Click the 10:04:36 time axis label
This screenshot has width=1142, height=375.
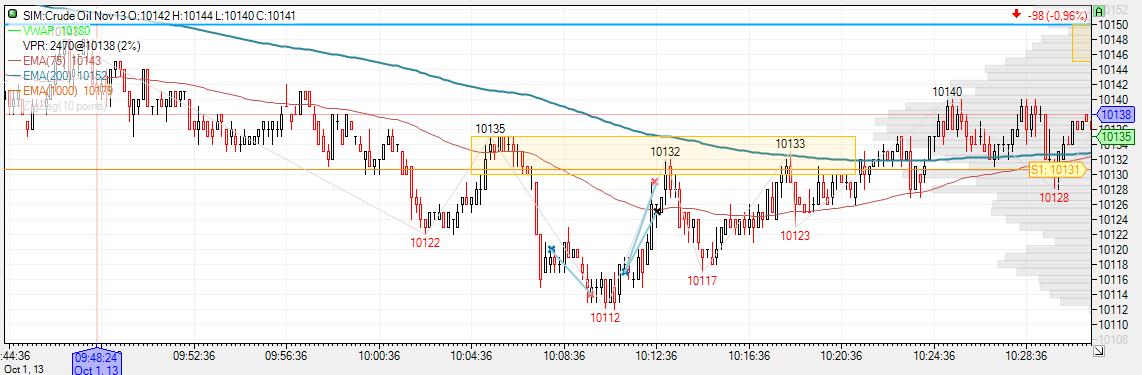click(x=470, y=356)
